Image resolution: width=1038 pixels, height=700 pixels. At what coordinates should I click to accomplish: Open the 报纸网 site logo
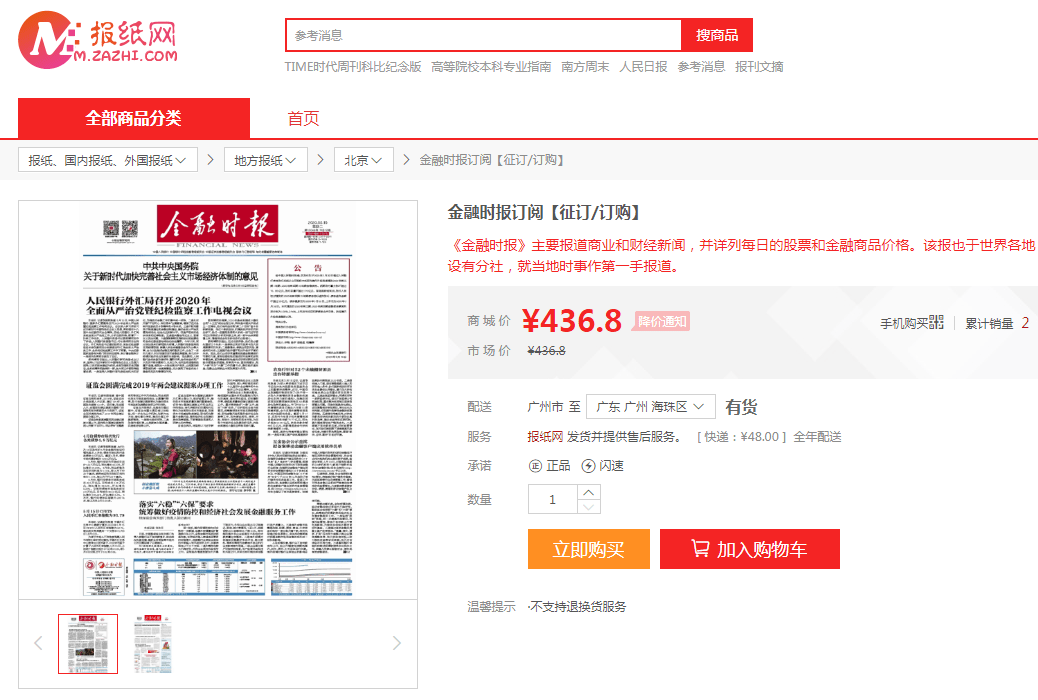click(98, 40)
